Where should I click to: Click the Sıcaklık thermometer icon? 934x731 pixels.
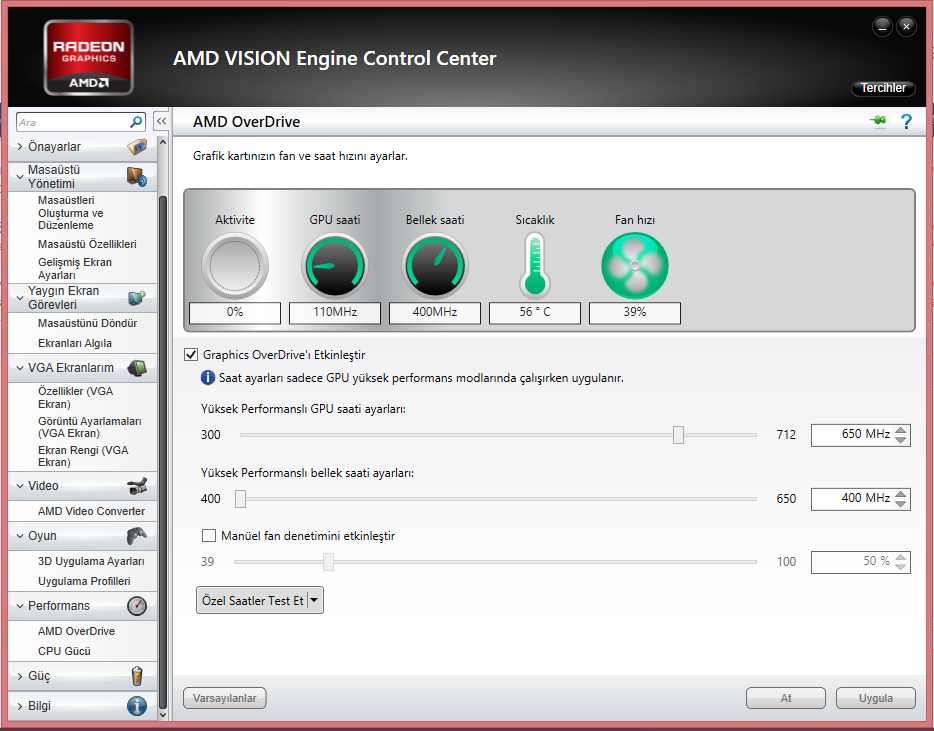coord(535,266)
